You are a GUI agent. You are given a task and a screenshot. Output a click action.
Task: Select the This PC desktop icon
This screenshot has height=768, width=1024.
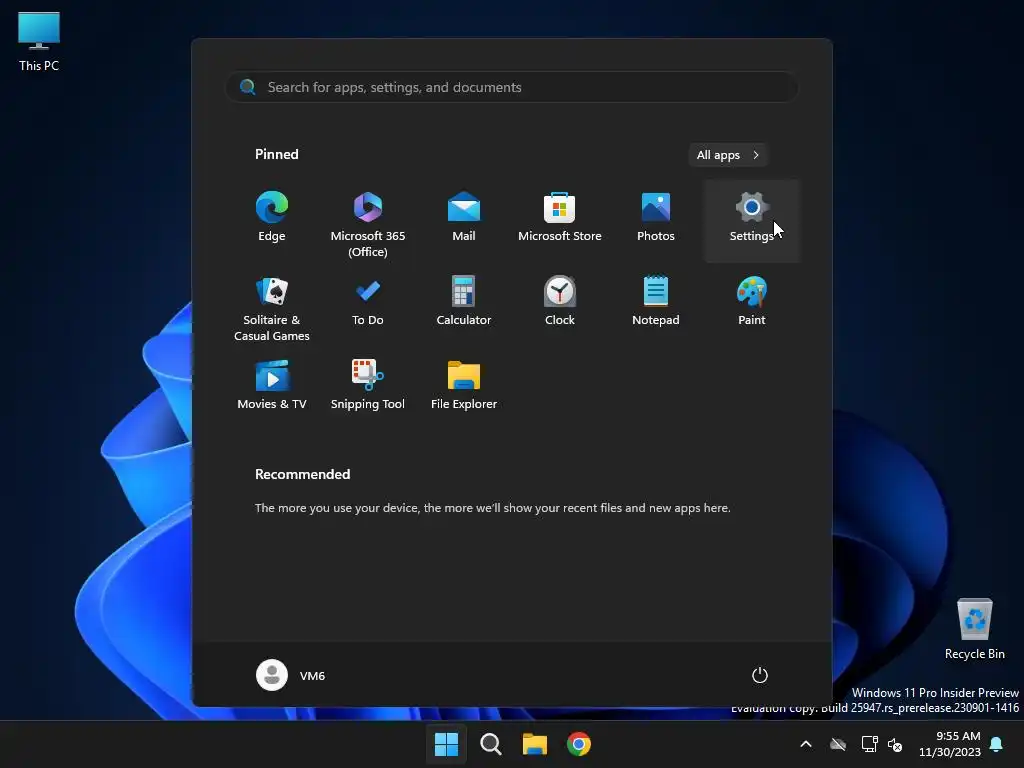tap(39, 42)
